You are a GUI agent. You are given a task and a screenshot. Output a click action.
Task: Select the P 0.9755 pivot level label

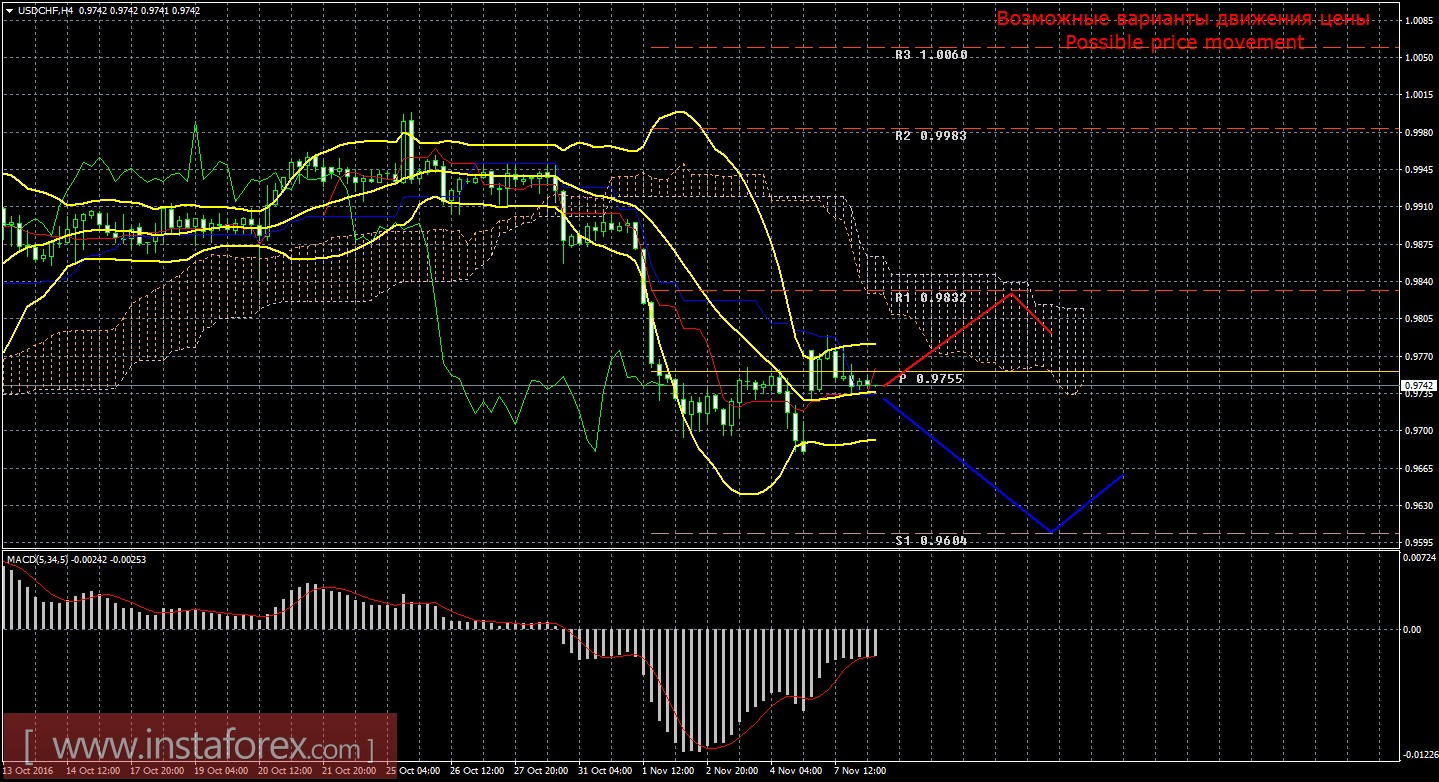[x=930, y=379]
